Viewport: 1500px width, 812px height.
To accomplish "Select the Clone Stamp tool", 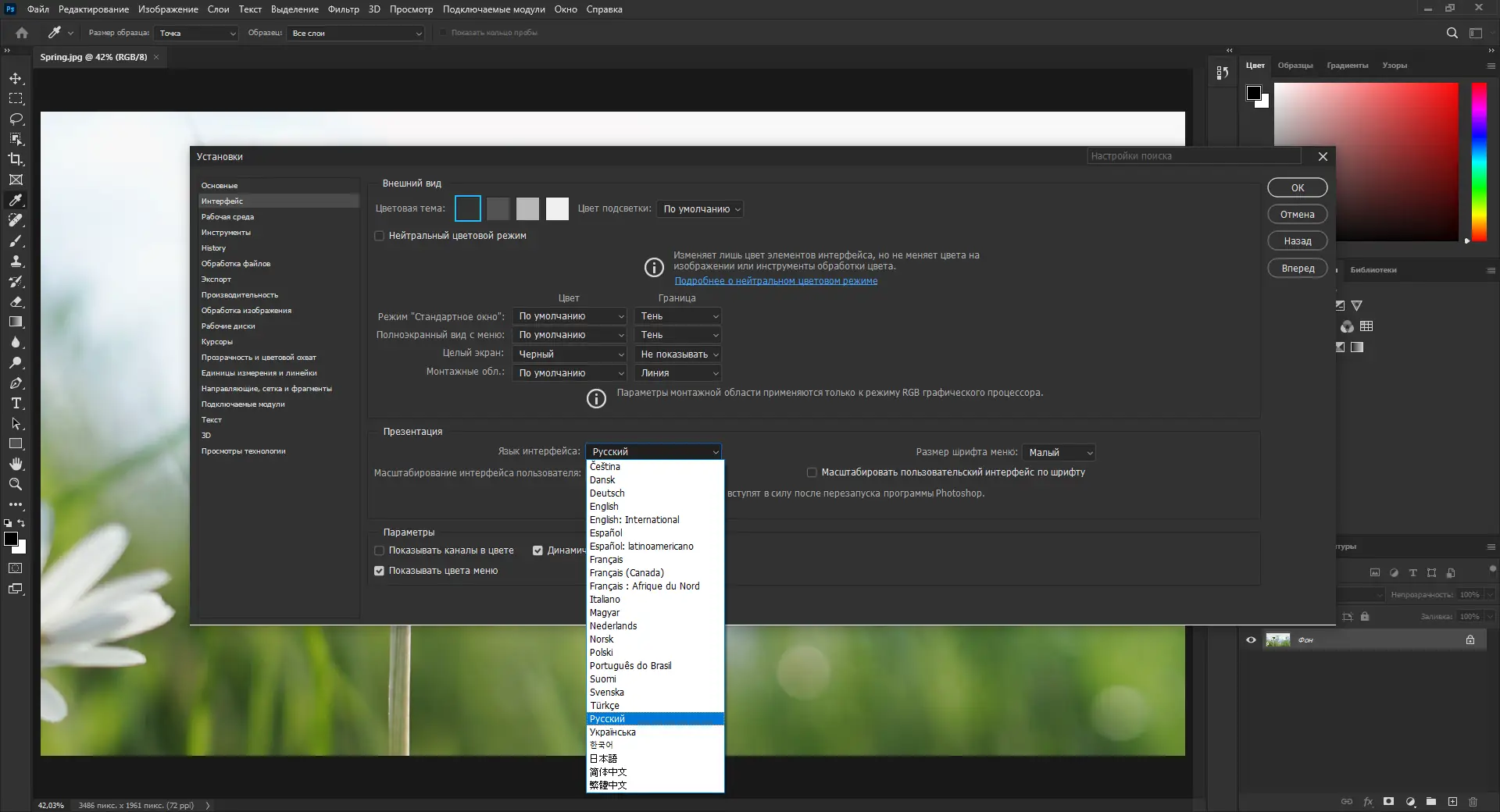I will [x=16, y=261].
